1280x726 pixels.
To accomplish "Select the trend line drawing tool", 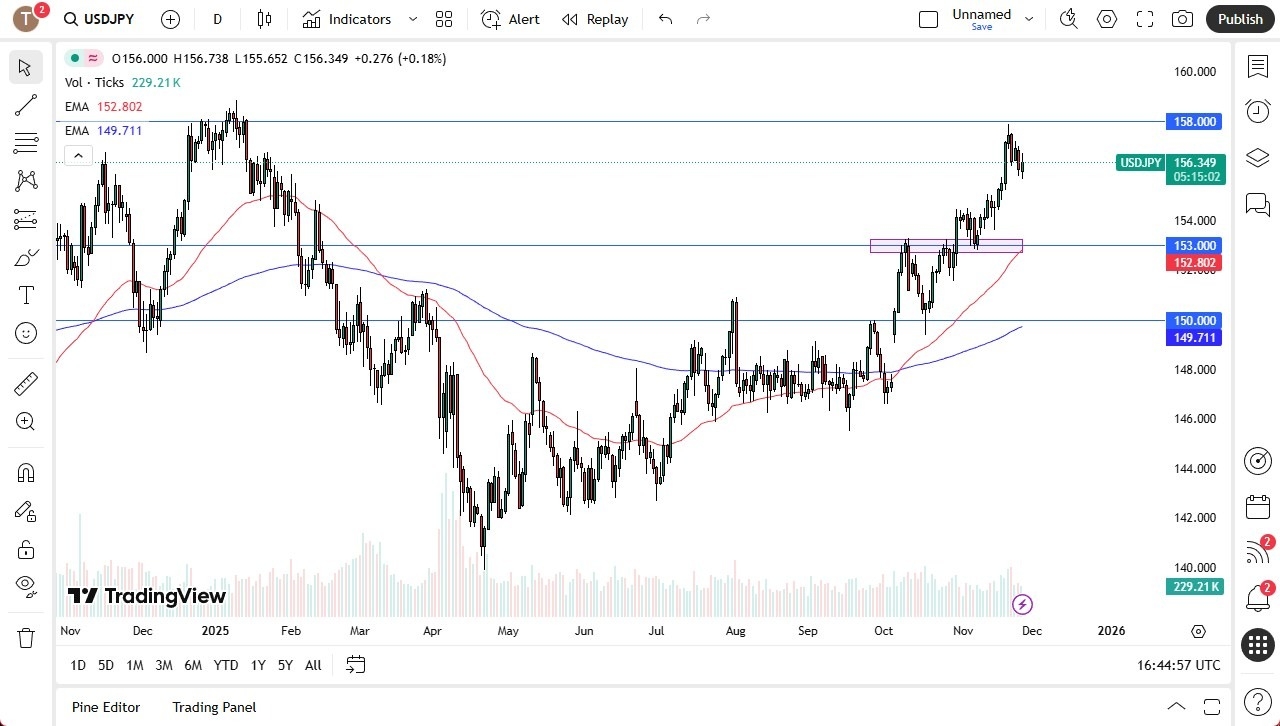I will [x=25, y=105].
